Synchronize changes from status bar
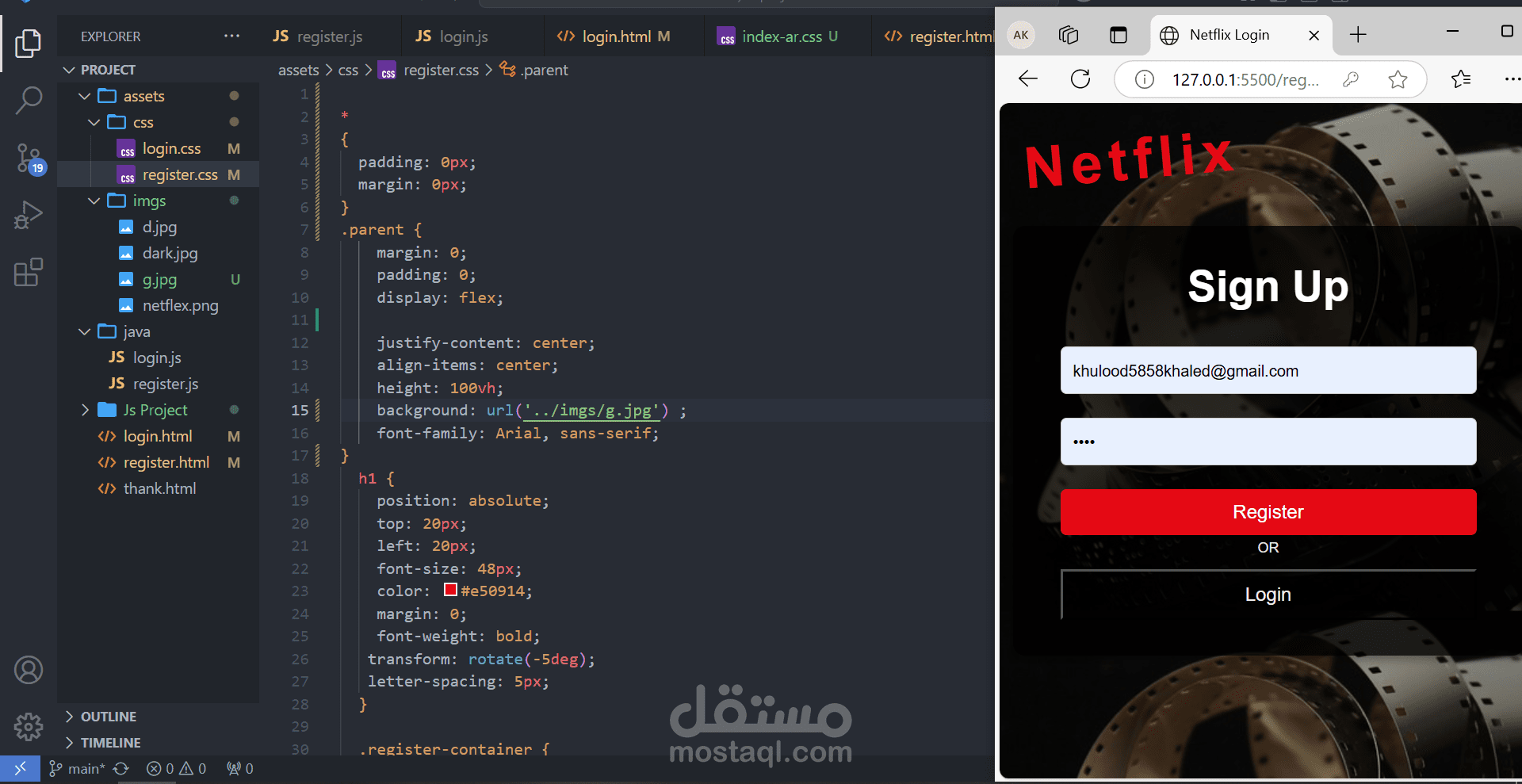1522x784 pixels. 121,768
